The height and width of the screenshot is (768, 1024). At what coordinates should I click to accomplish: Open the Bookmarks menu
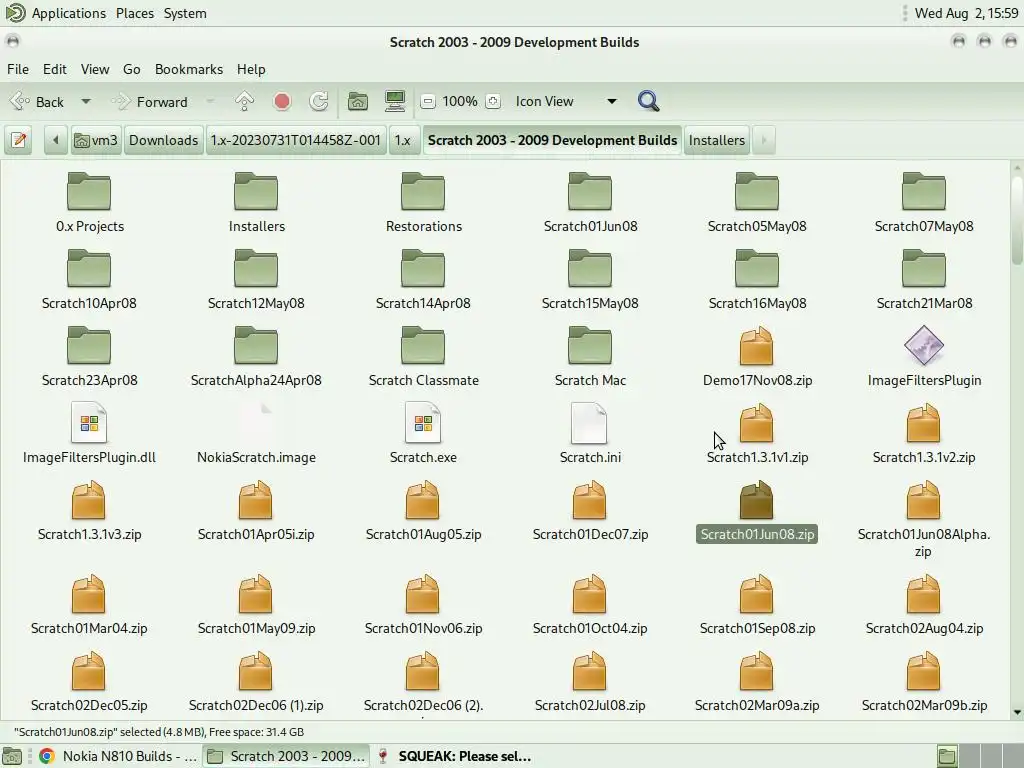[189, 69]
